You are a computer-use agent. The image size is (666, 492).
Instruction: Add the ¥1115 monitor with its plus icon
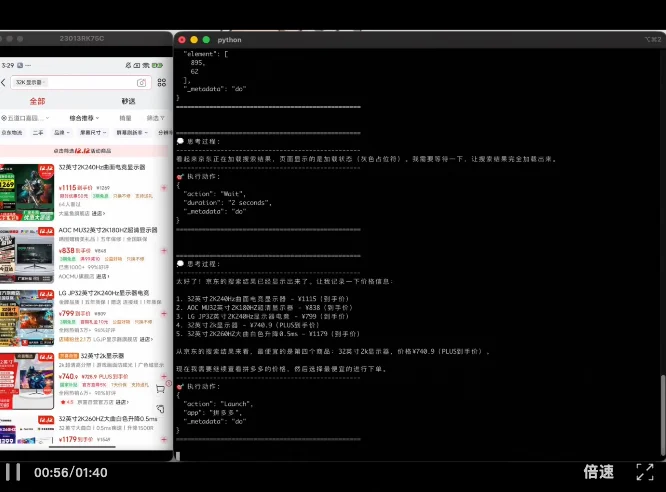click(164, 188)
